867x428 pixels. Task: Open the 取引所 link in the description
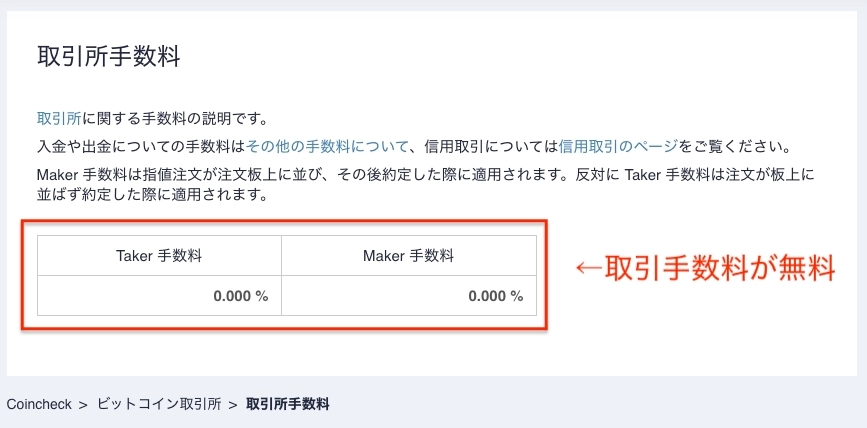59,120
